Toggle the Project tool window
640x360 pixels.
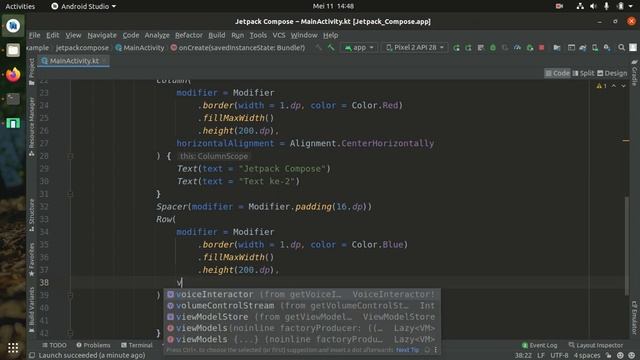click(31, 71)
